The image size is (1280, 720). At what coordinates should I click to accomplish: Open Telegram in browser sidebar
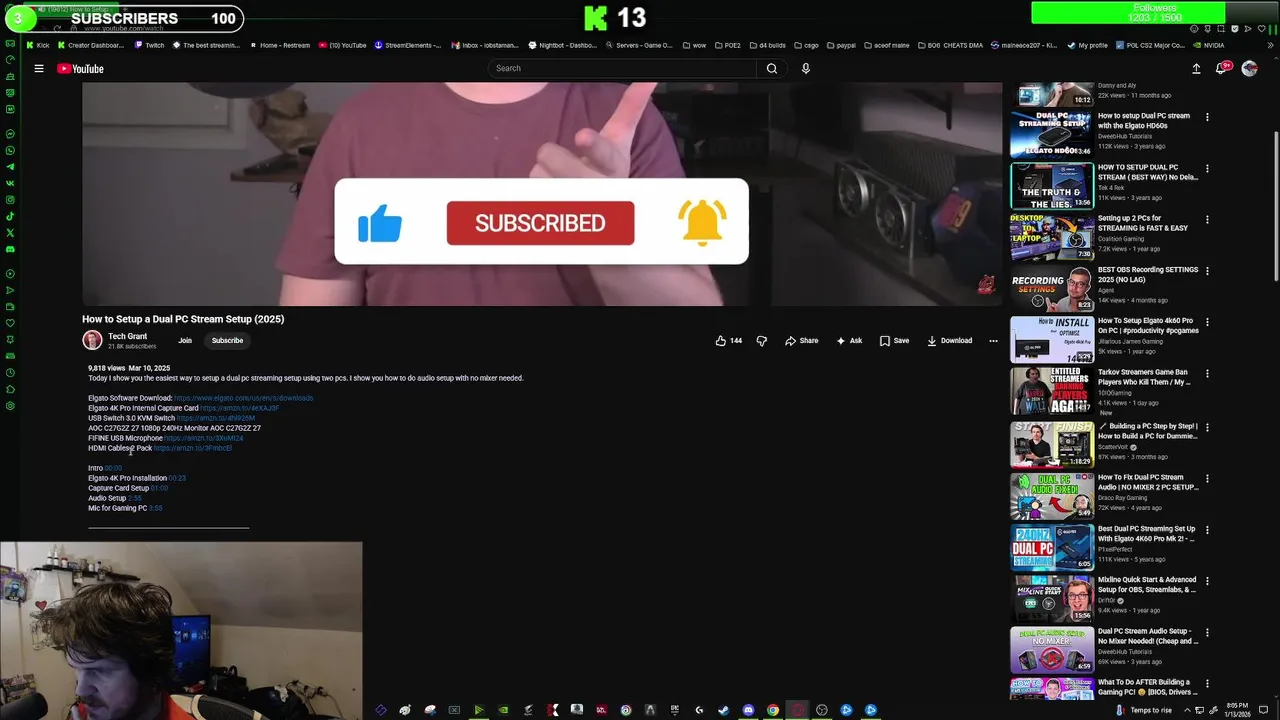click(10, 167)
